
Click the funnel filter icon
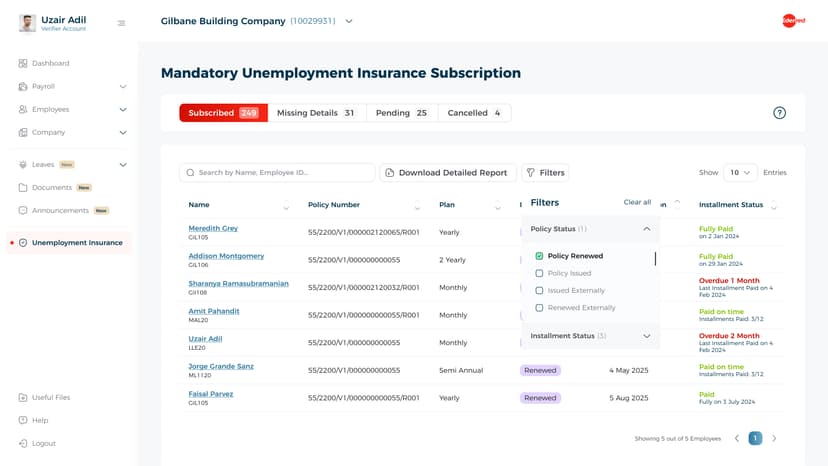click(x=531, y=173)
